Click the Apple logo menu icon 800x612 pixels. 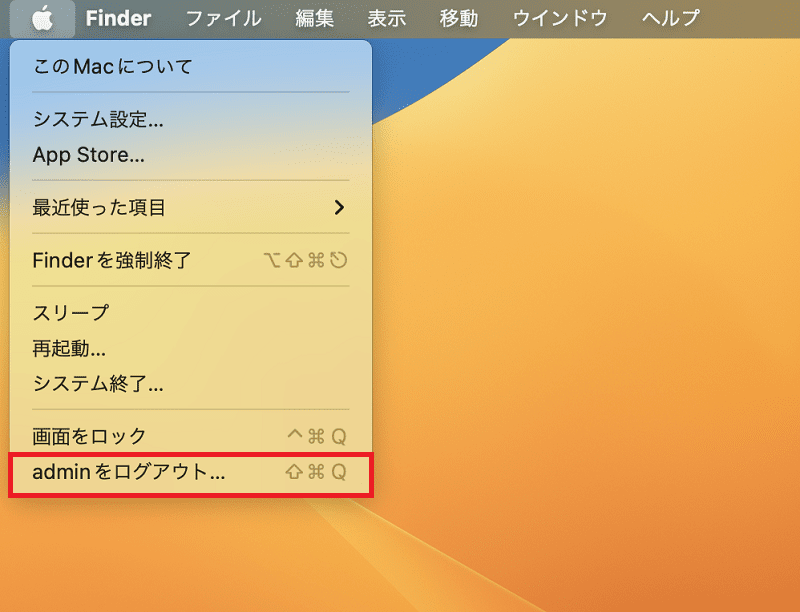click(x=42, y=18)
